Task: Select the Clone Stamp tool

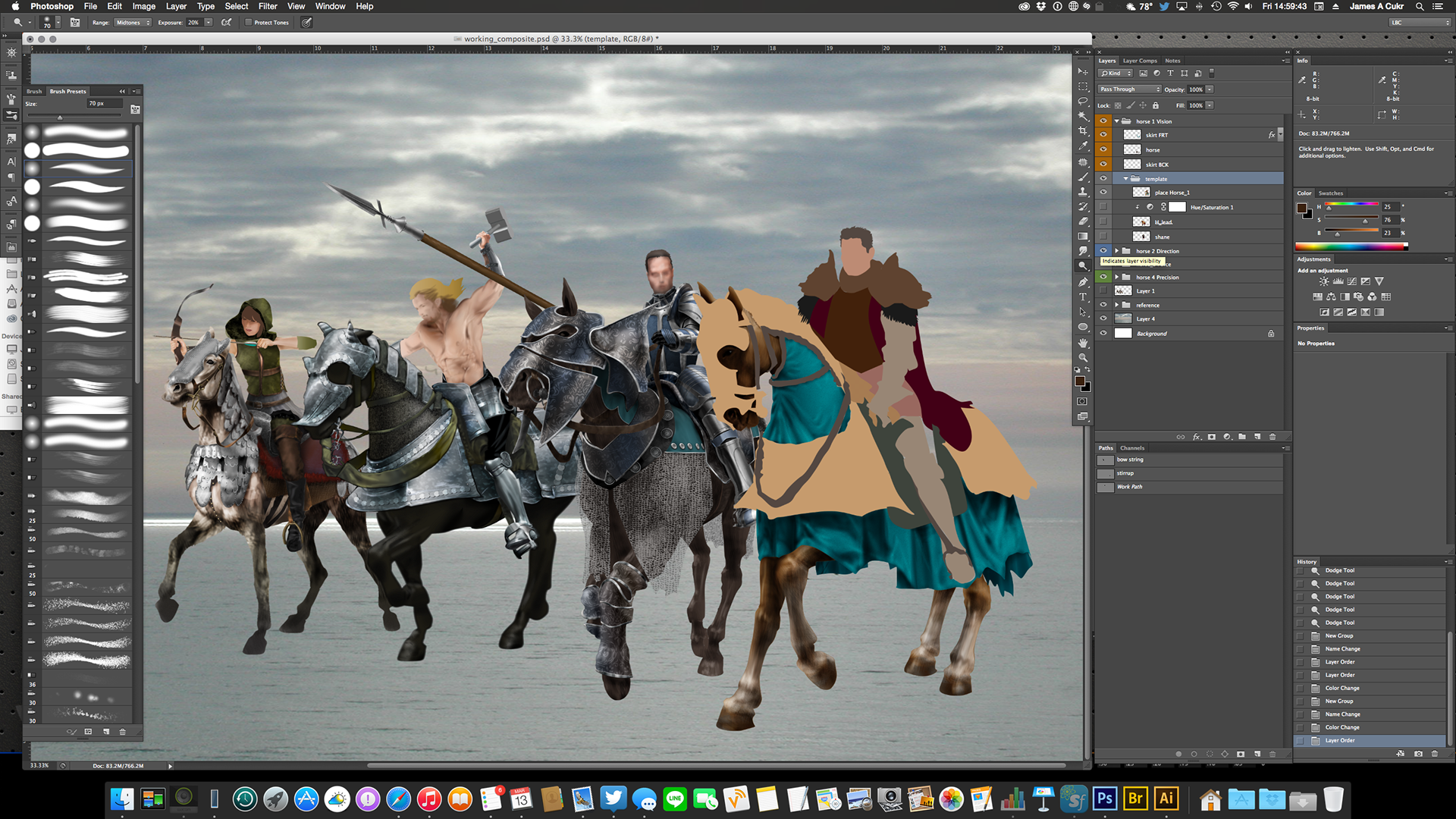Action: [x=1083, y=192]
